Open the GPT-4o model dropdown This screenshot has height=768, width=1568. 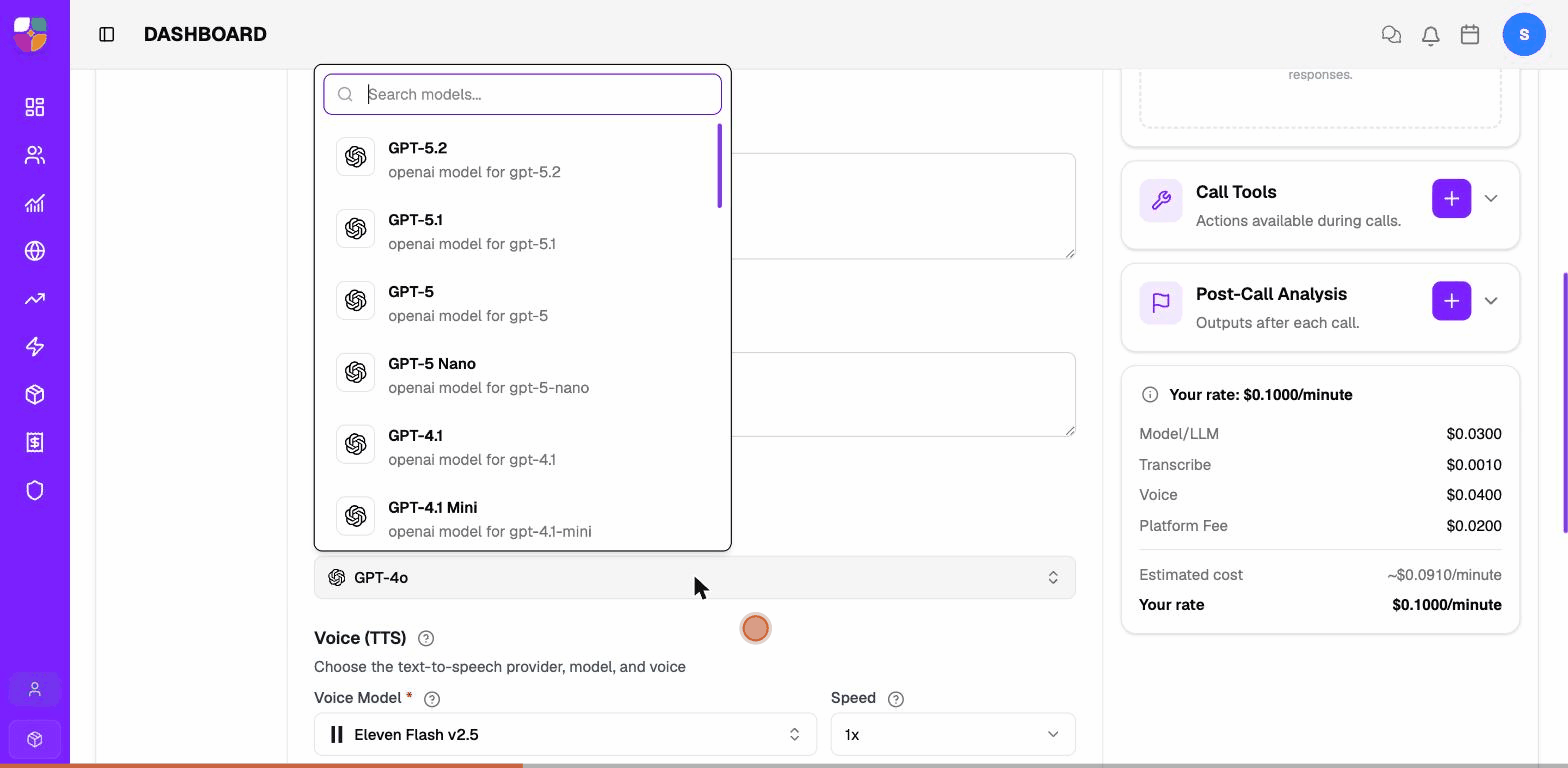pyautogui.click(x=694, y=577)
